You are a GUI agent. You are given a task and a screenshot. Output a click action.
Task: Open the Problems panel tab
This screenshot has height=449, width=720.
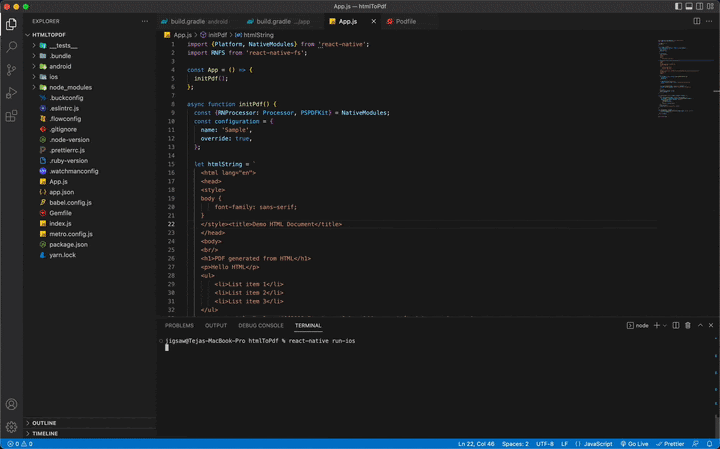tap(179, 325)
